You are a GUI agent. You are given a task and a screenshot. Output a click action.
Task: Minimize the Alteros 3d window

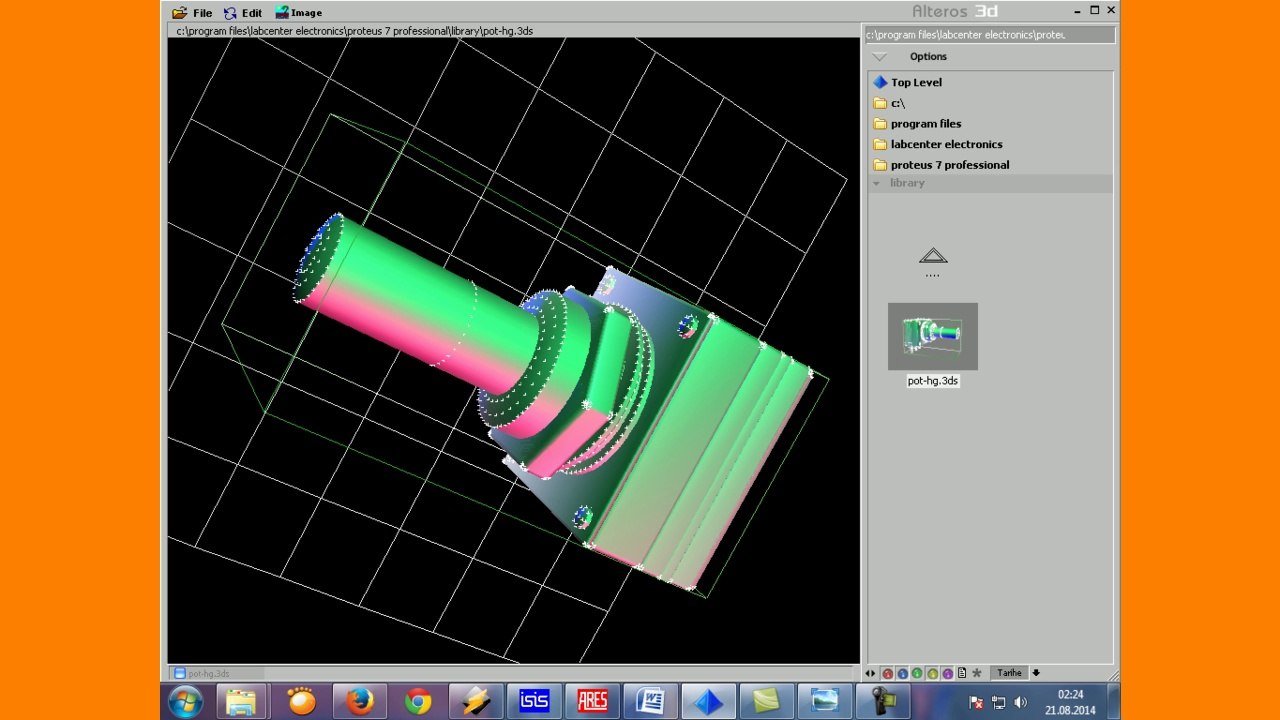(1078, 11)
